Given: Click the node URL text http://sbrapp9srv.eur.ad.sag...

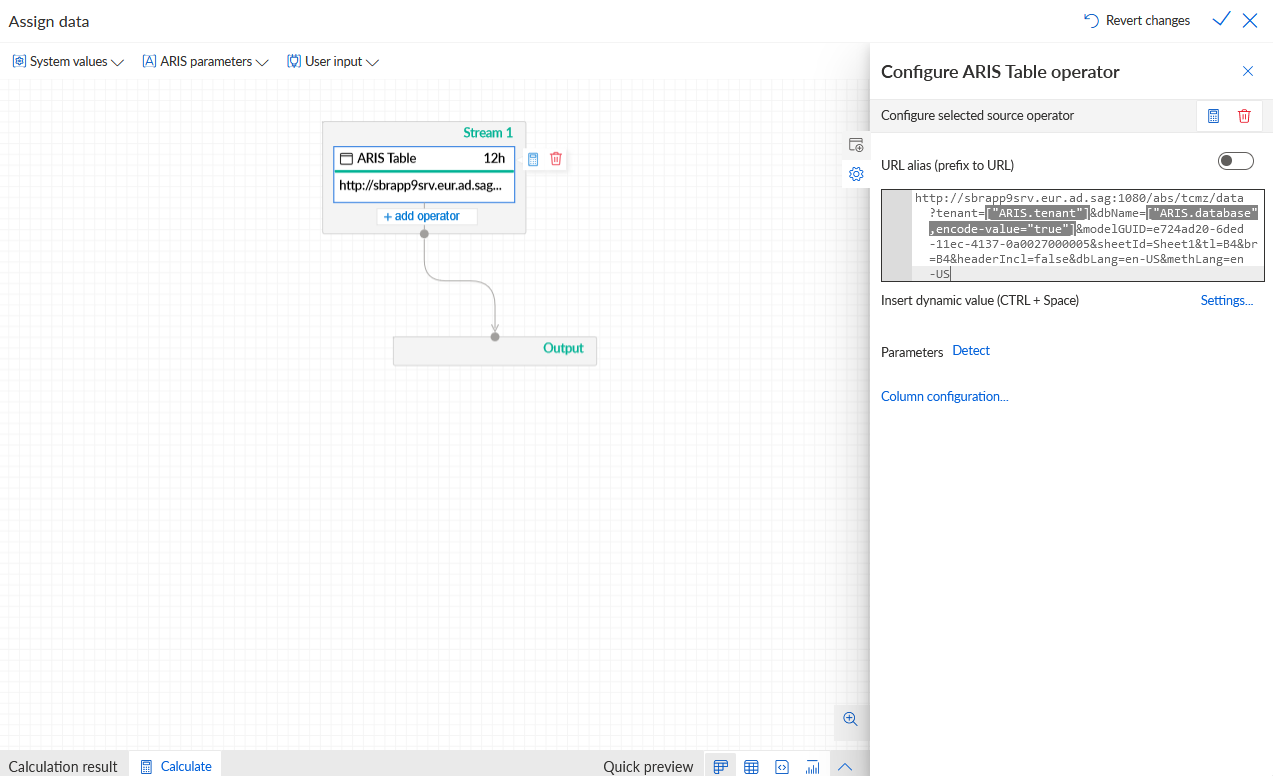Looking at the screenshot, I should 421,186.
